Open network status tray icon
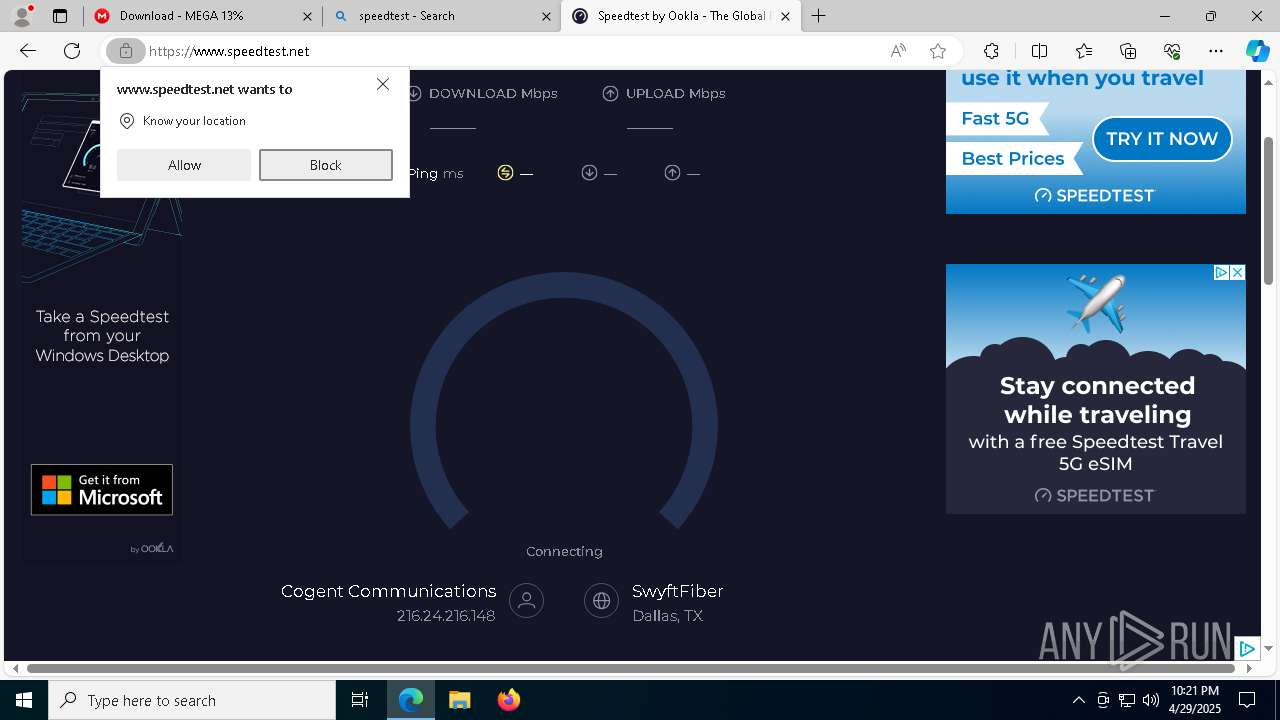Viewport: 1280px width, 720px height. click(x=1127, y=700)
